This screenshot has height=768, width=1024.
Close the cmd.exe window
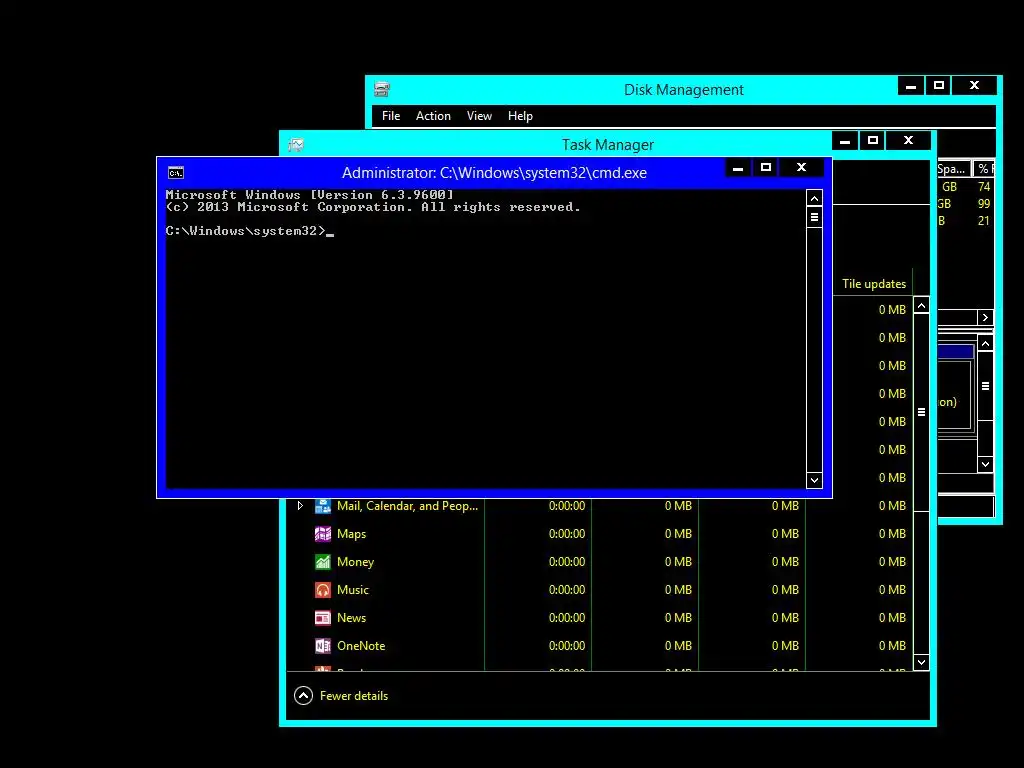tap(802, 168)
